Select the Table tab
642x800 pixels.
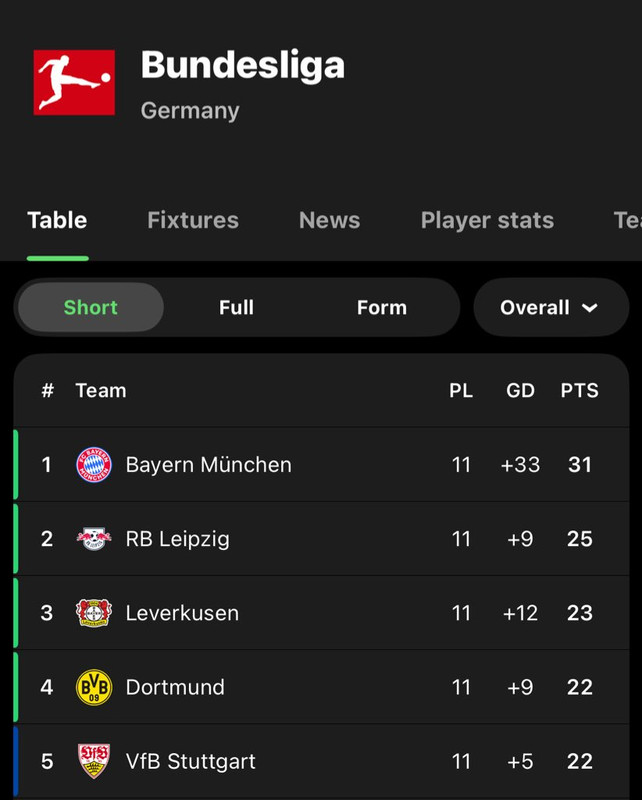click(x=57, y=220)
